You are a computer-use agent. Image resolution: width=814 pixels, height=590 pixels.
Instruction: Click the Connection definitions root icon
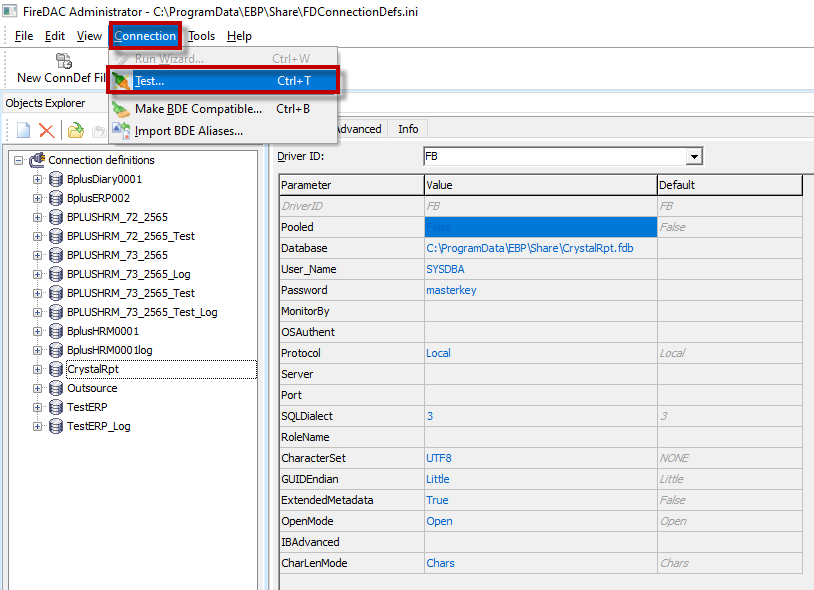37,160
